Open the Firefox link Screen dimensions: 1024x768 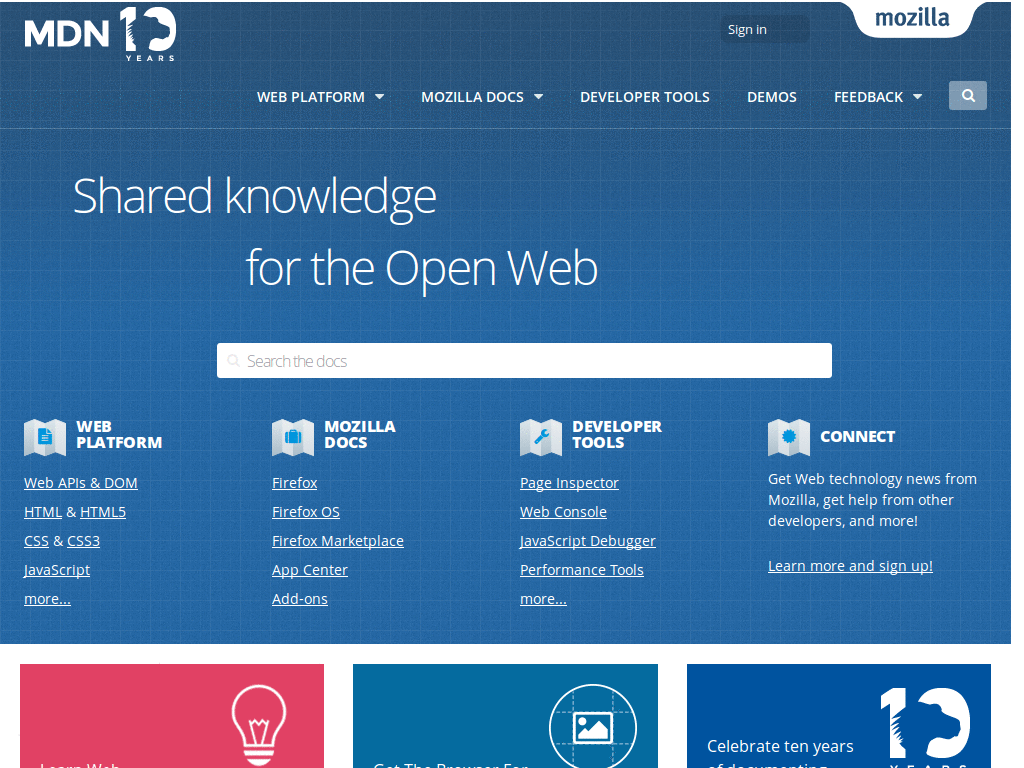[x=295, y=483]
